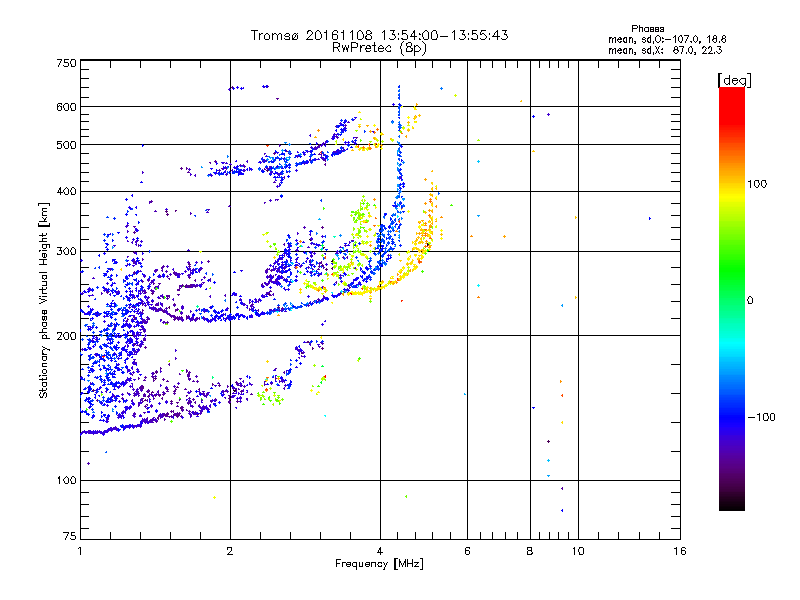Click the y-axis tick label '500'

[x=66, y=145]
